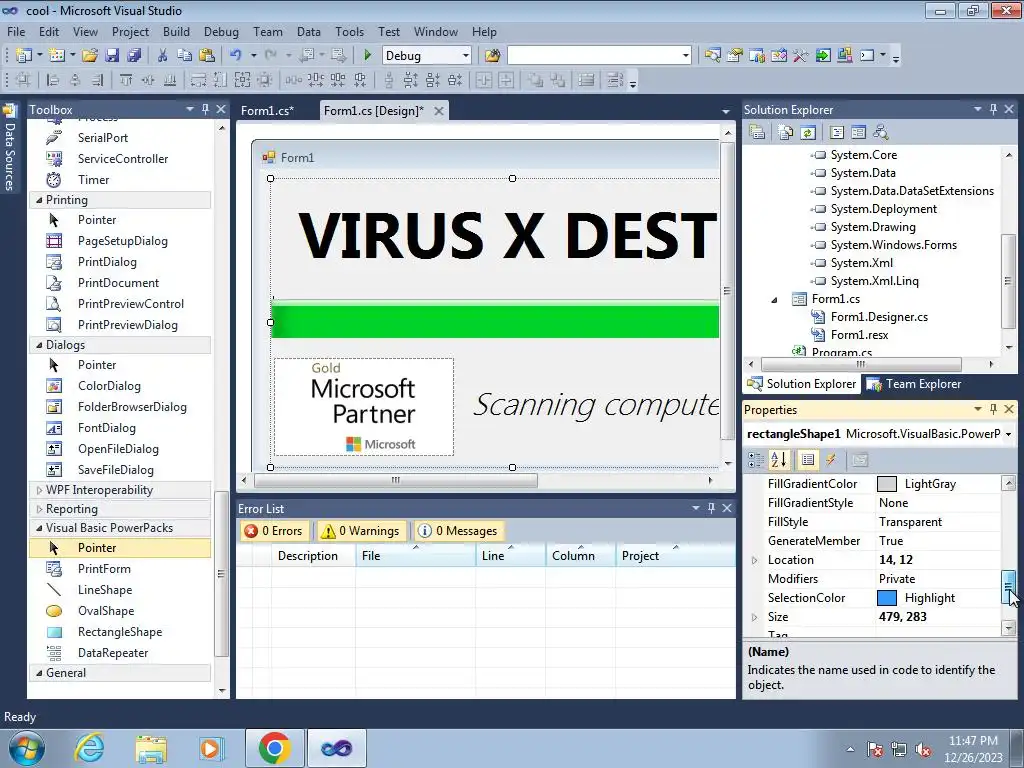Click Solution Explorer Properties icon
1024x768 pixels.
(x=757, y=133)
